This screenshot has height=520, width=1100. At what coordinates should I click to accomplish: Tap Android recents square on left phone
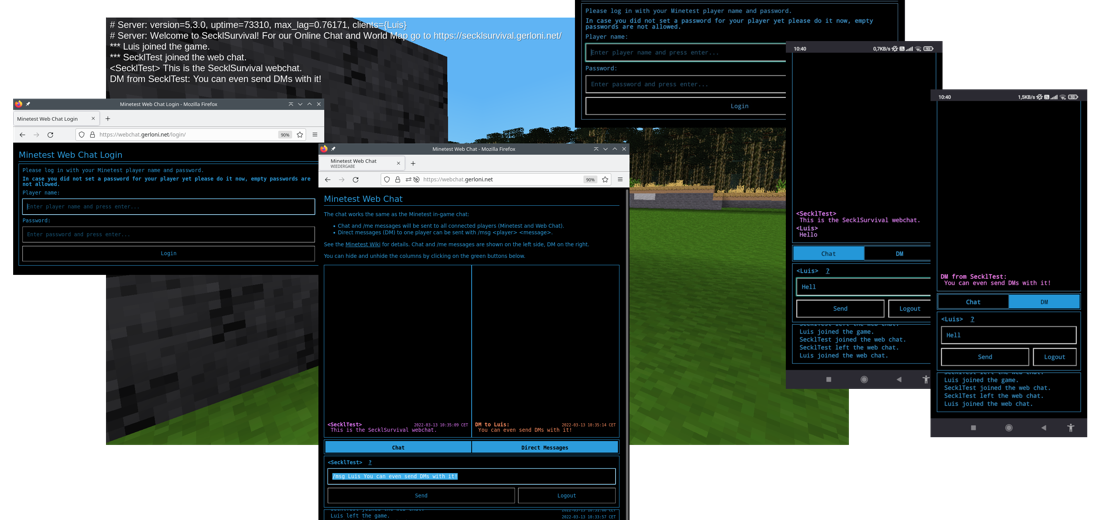(x=829, y=379)
